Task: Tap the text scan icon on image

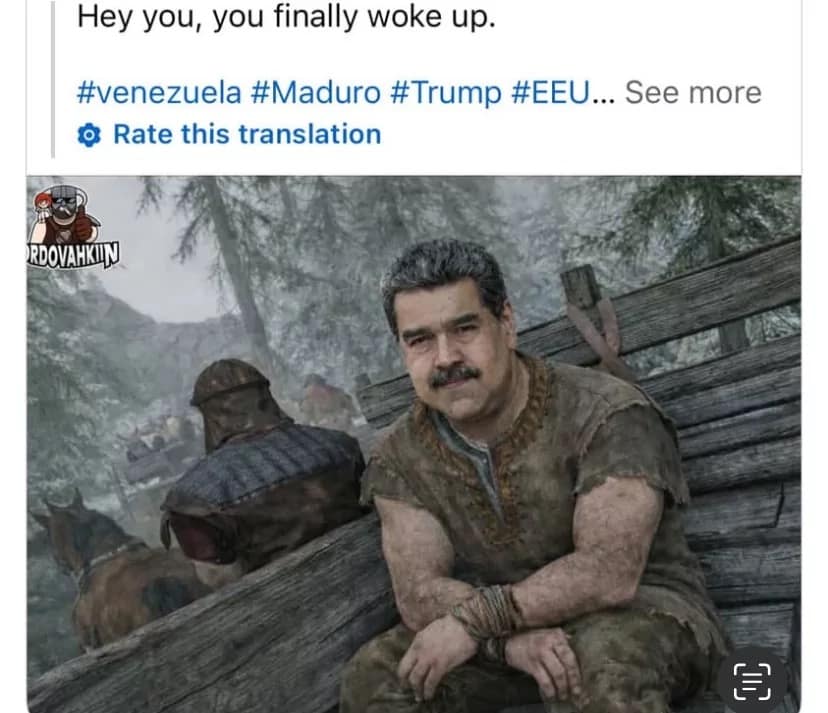Action: pyautogui.click(x=752, y=682)
